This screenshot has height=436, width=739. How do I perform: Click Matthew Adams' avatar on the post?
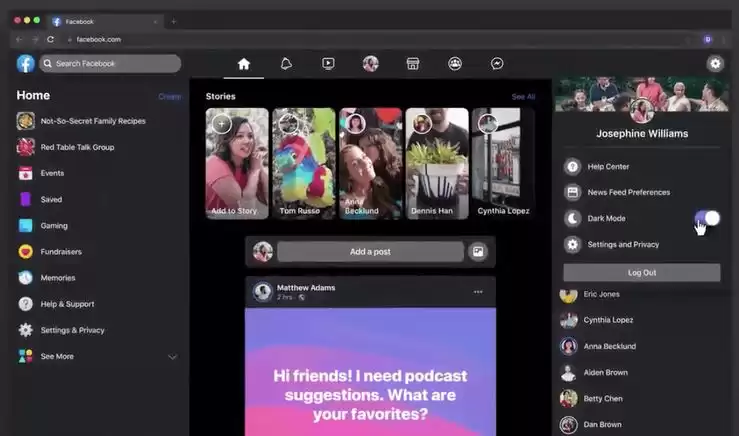263,292
